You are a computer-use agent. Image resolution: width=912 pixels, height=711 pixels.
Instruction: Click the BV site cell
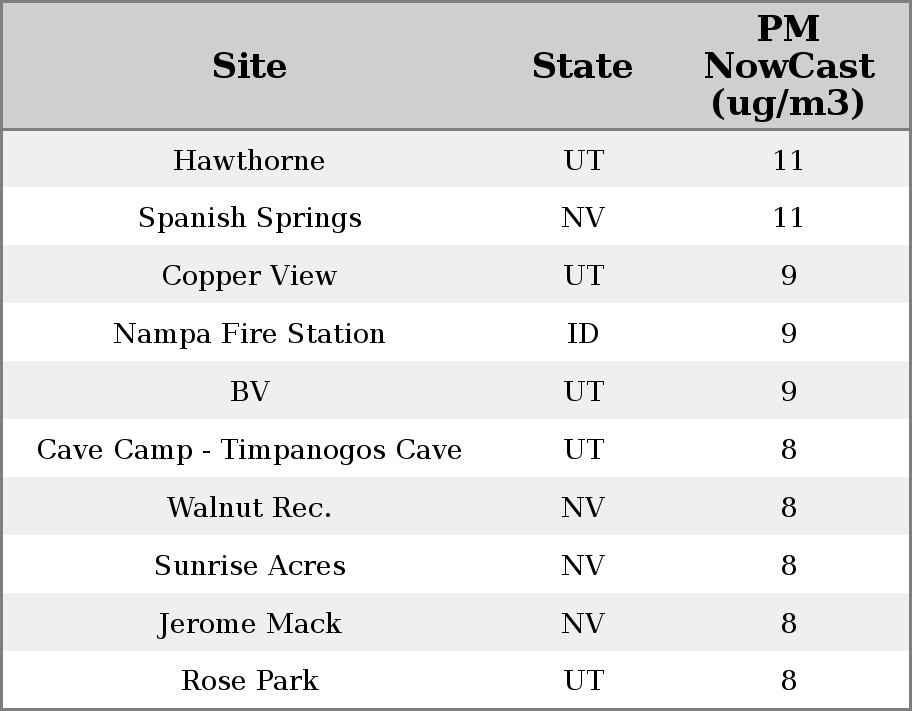249,392
